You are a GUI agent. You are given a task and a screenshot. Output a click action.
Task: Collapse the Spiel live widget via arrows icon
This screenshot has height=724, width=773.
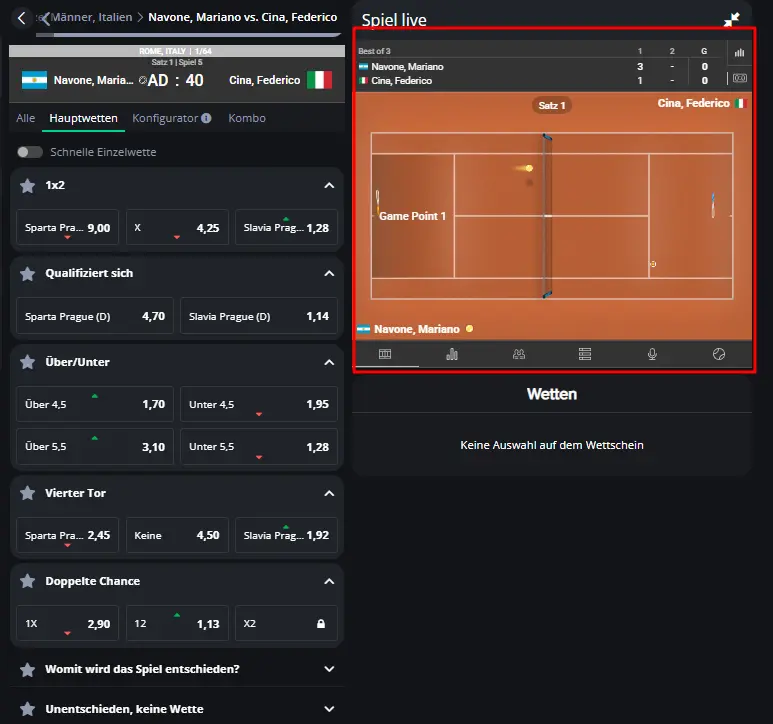[x=732, y=19]
